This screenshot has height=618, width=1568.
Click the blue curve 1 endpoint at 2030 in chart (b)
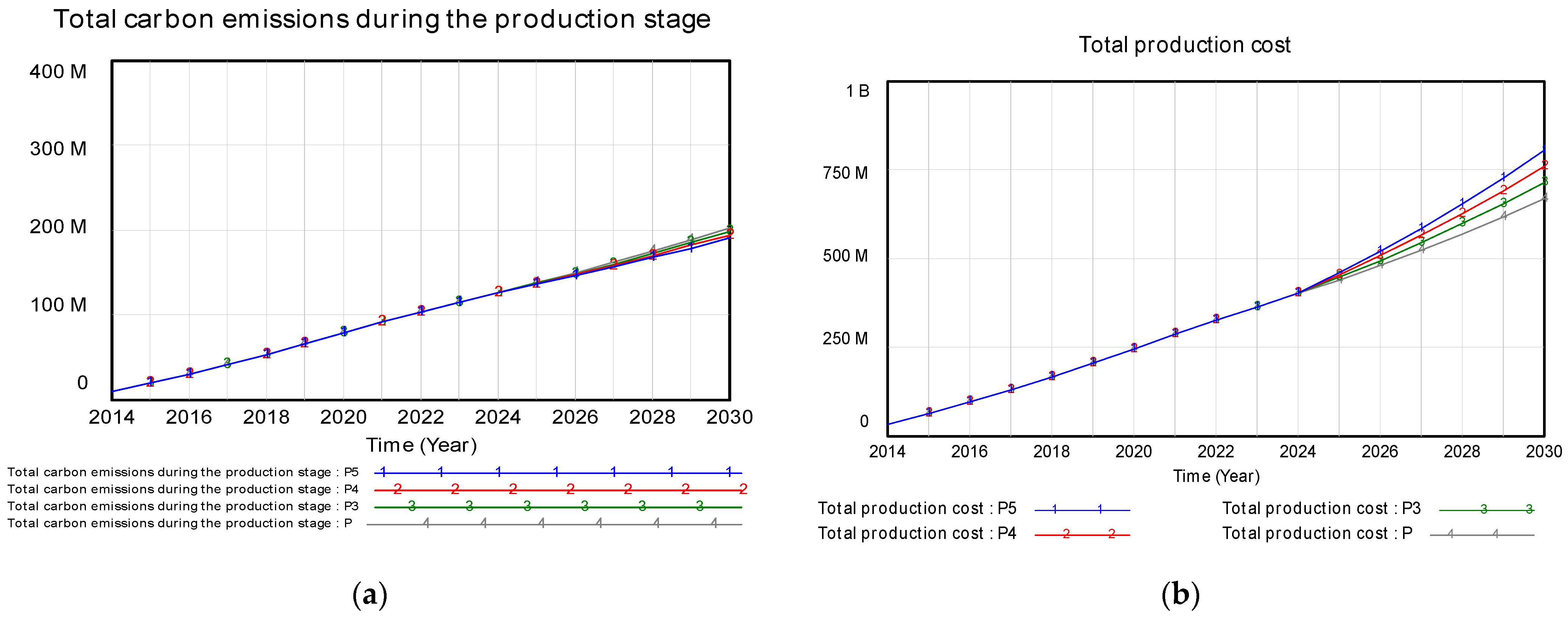(1544, 150)
